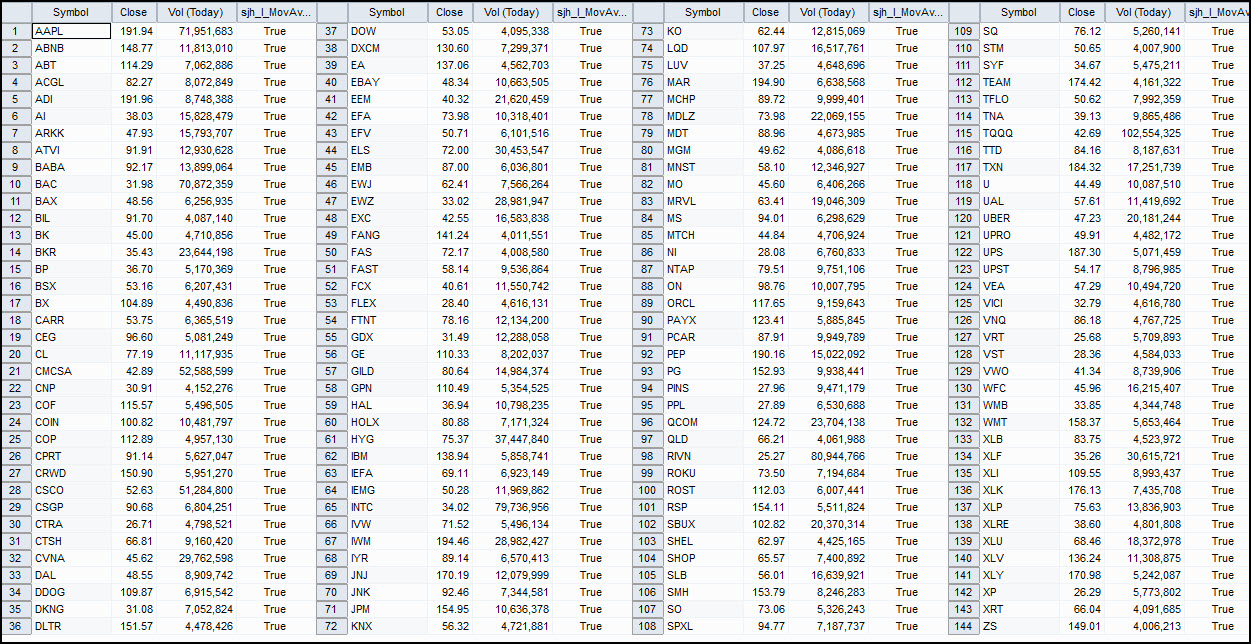This screenshot has width=1251, height=644.
Task: Select row number 73 beside KO
Action: [x=648, y=31]
